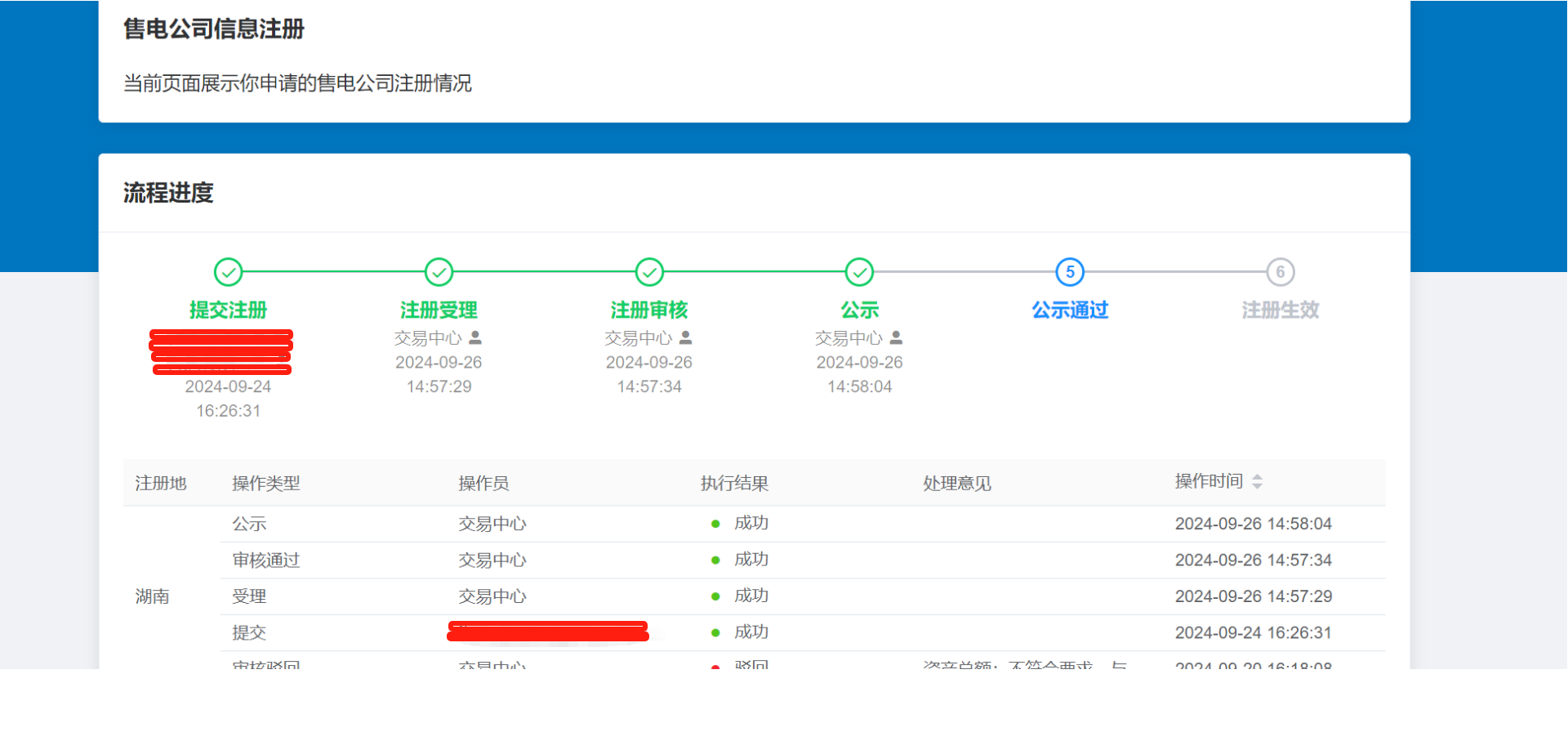This screenshot has height=741, width=1568.
Task: Click the 16:26:31 time under 提交注册
Action: tap(228, 411)
